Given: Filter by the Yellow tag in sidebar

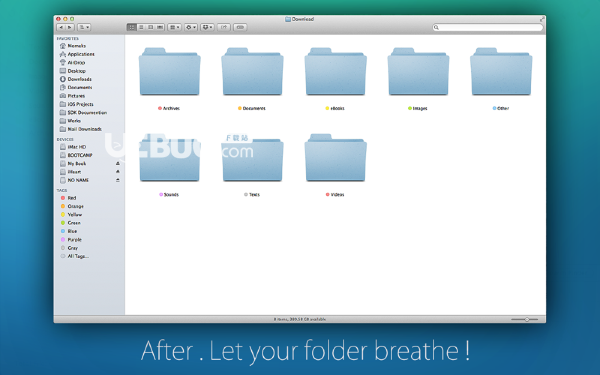Looking at the screenshot, I should click(x=71, y=215).
